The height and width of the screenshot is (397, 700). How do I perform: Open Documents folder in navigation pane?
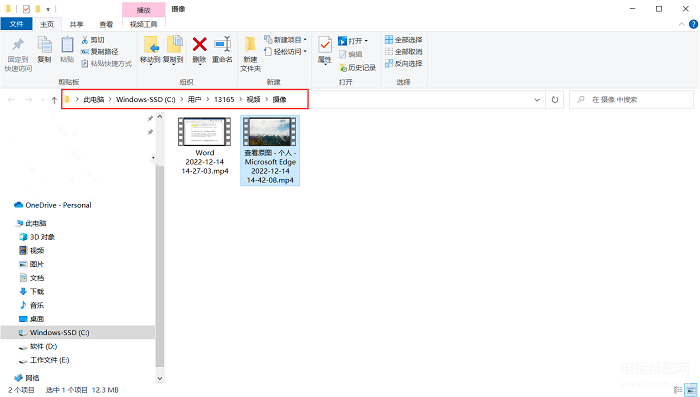click(x=32, y=278)
